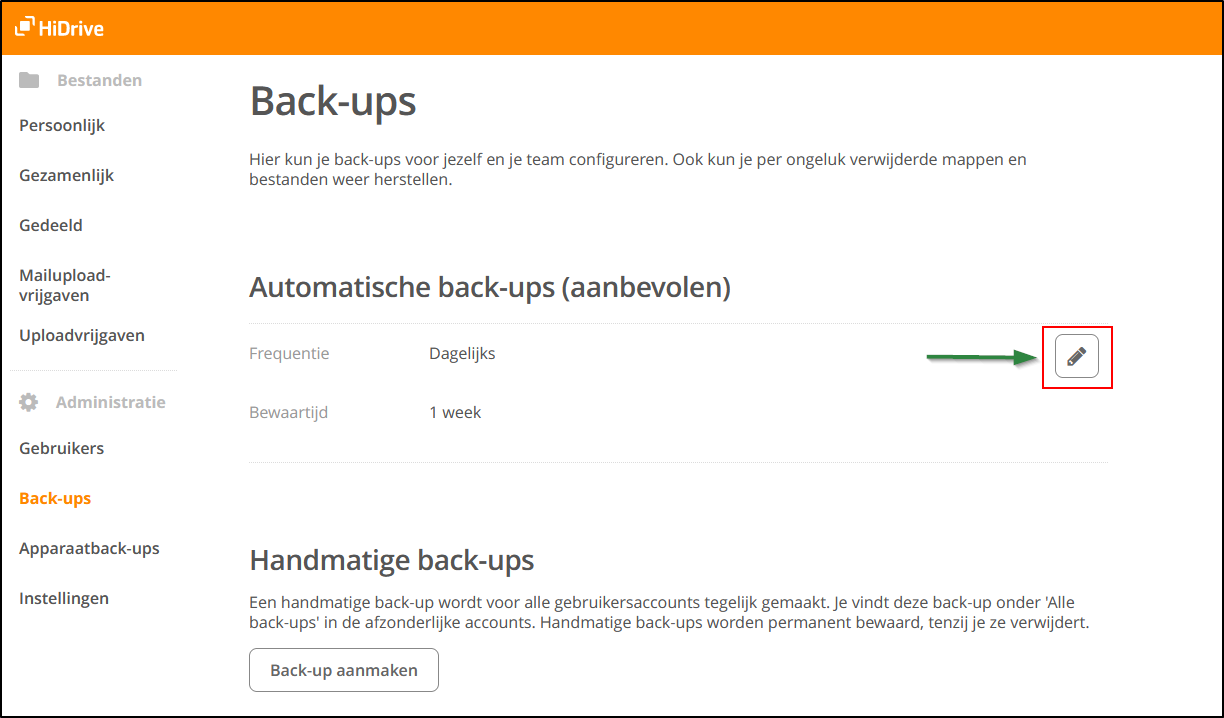The width and height of the screenshot is (1224, 718).
Task: Click the gear icon next to Administratie
Action: 28,401
